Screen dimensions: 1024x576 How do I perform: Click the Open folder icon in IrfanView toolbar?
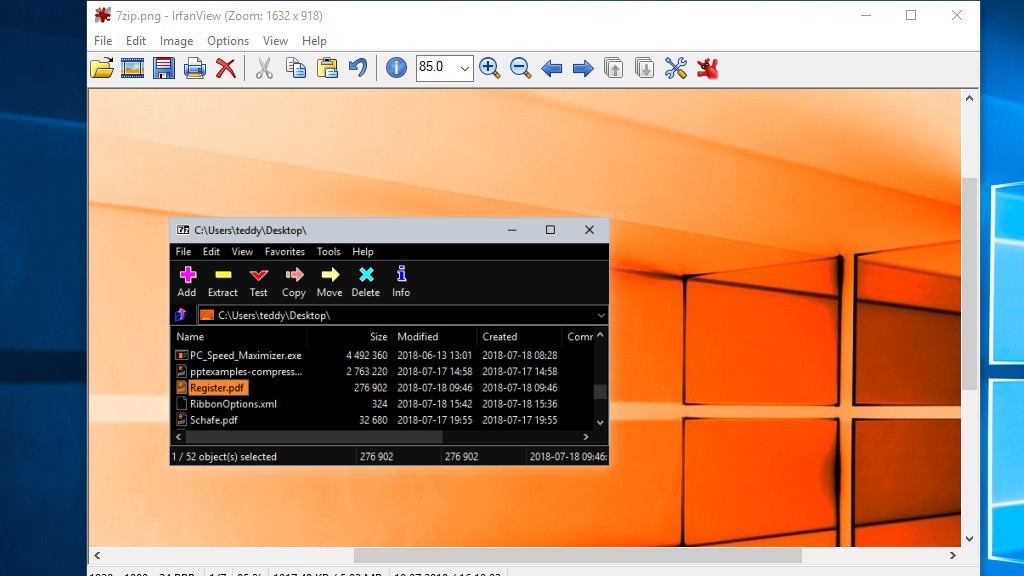pos(102,68)
